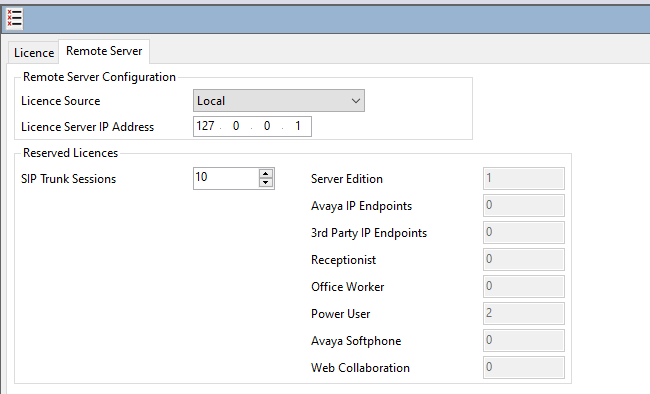Click the Office Worker value field
The height and width of the screenshot is (394, 650).
pos(524,286)
